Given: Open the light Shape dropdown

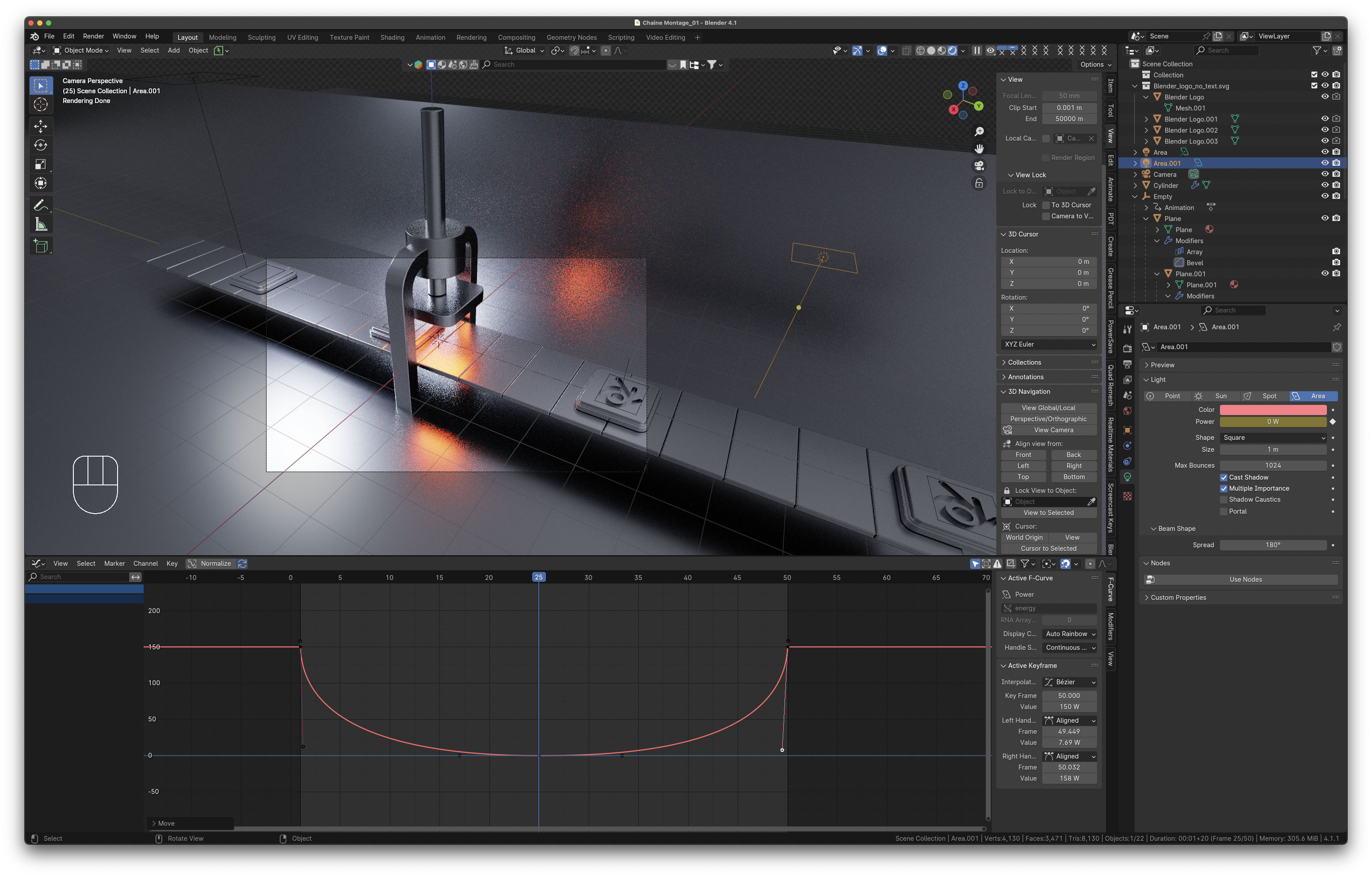Looking at the screenshot, I should pos(1273,438).
